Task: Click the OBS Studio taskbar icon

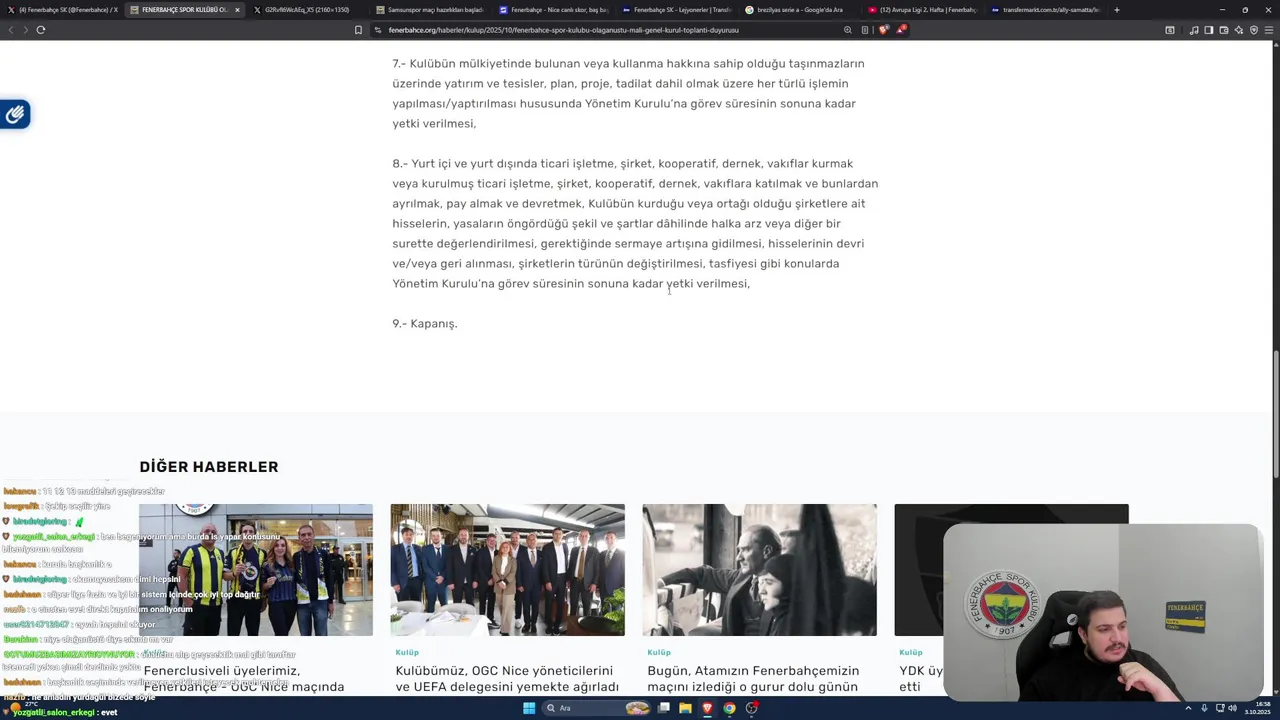Action: (x=752, y=708)
